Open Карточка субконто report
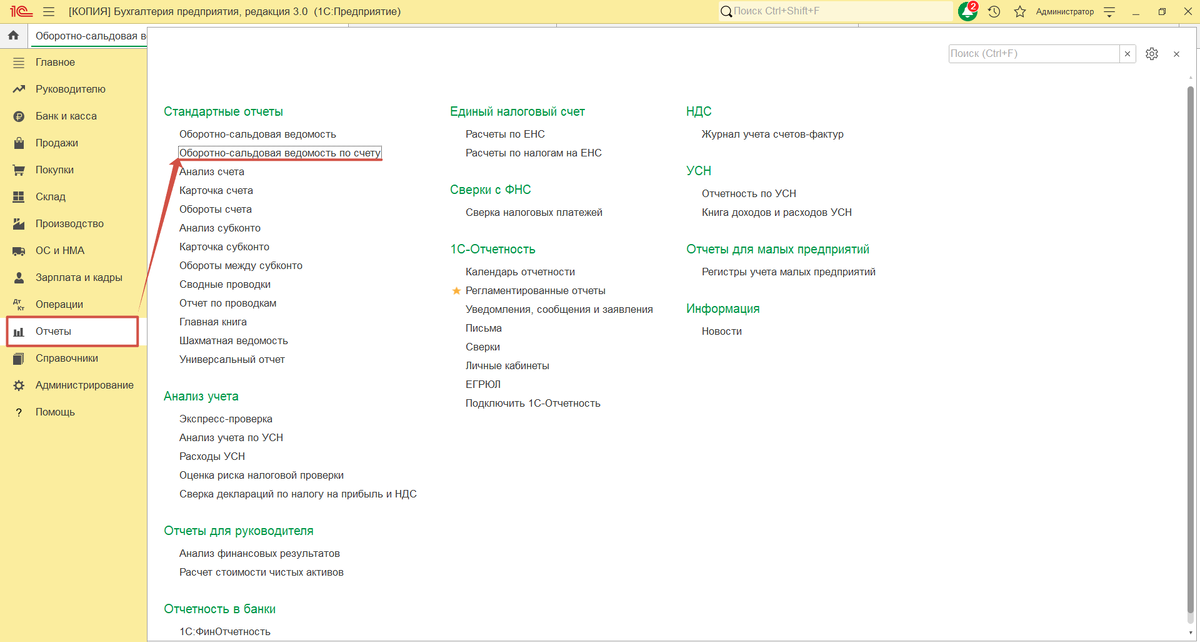This screenshot has height=642, width=1200. [x=224, y=247]
